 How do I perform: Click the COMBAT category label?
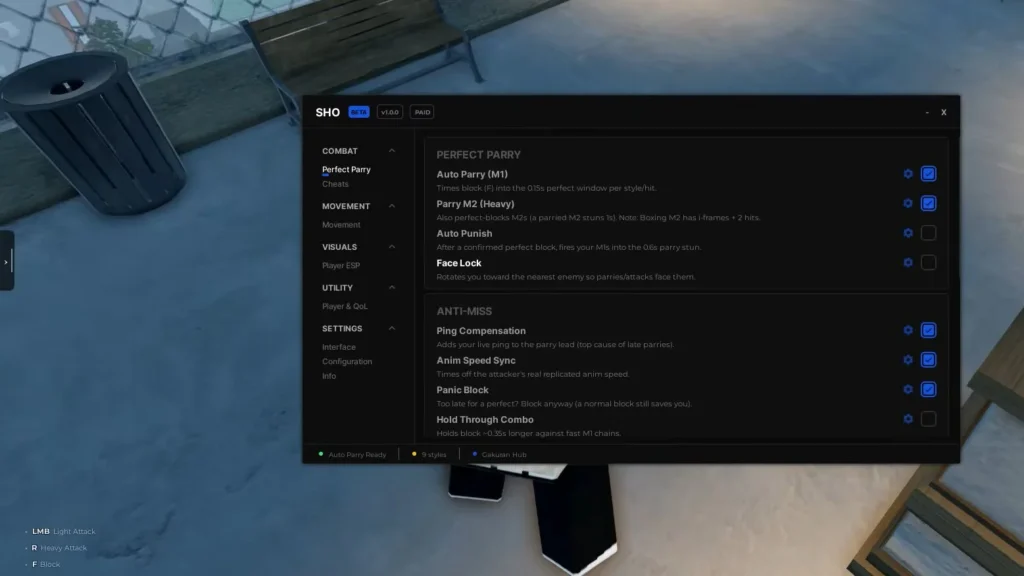[x=340, y=151]
